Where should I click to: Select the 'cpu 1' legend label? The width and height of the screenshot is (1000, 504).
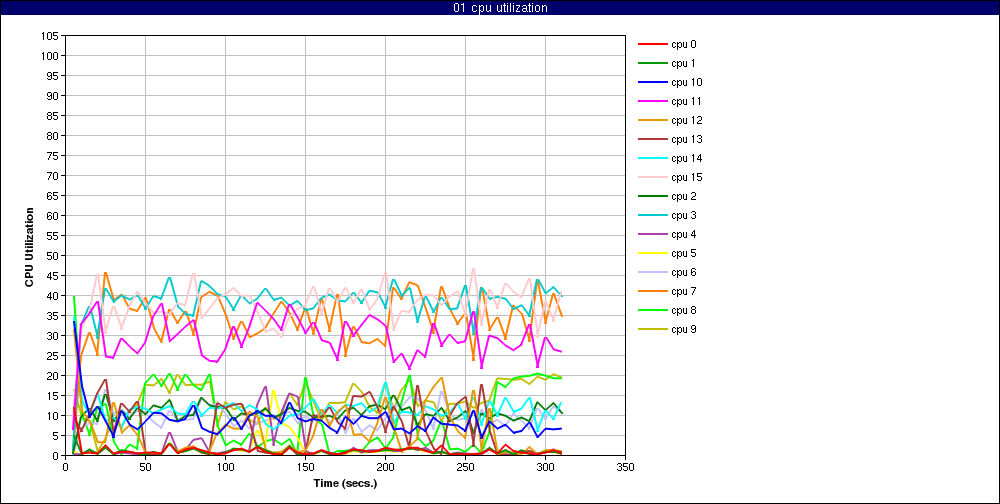pos(683,63)
